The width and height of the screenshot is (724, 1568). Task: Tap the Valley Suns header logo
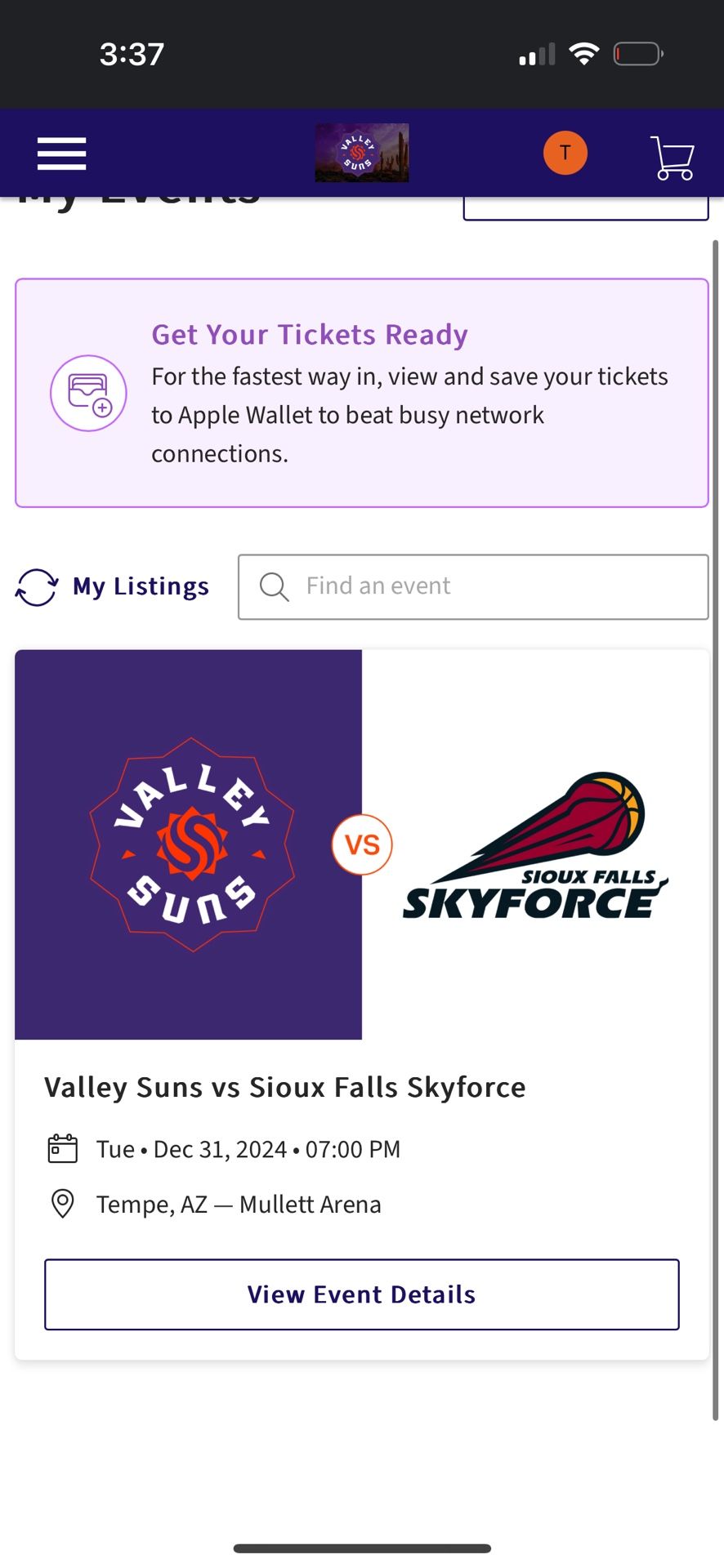(362, 153)
